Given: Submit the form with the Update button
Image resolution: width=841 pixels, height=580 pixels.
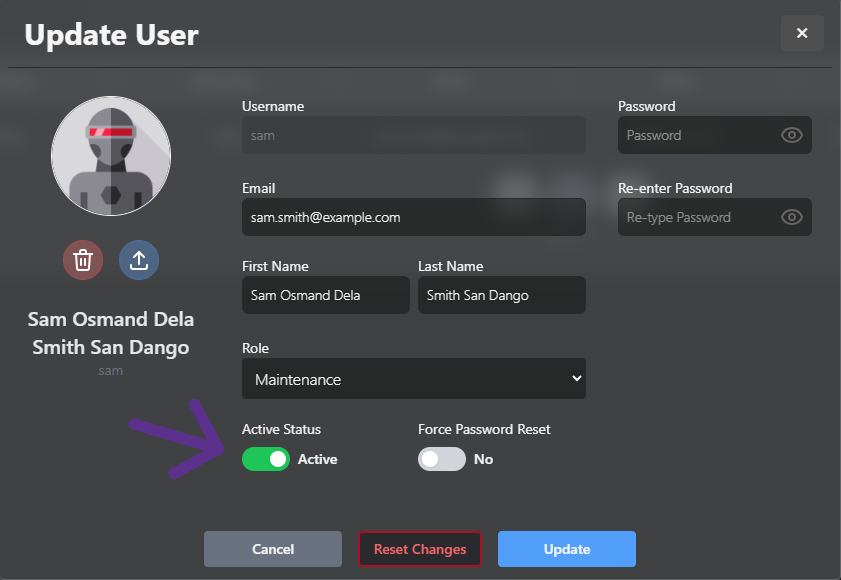Looking at the screenshot, I should click(x=567, y=549).
